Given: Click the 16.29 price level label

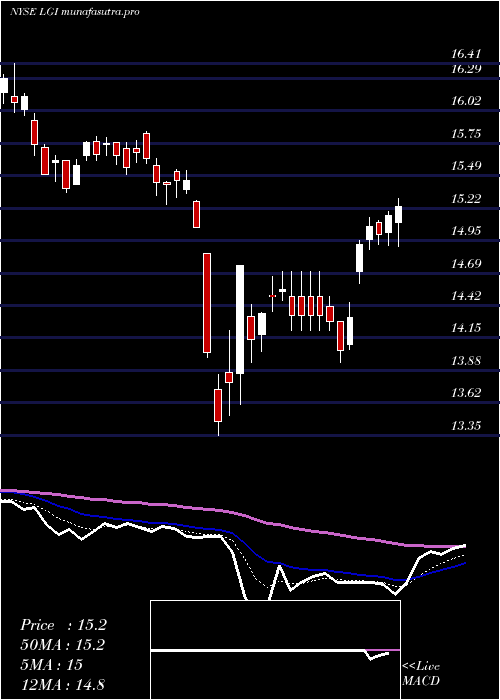Looking at the screenshot, I should 466,69.
